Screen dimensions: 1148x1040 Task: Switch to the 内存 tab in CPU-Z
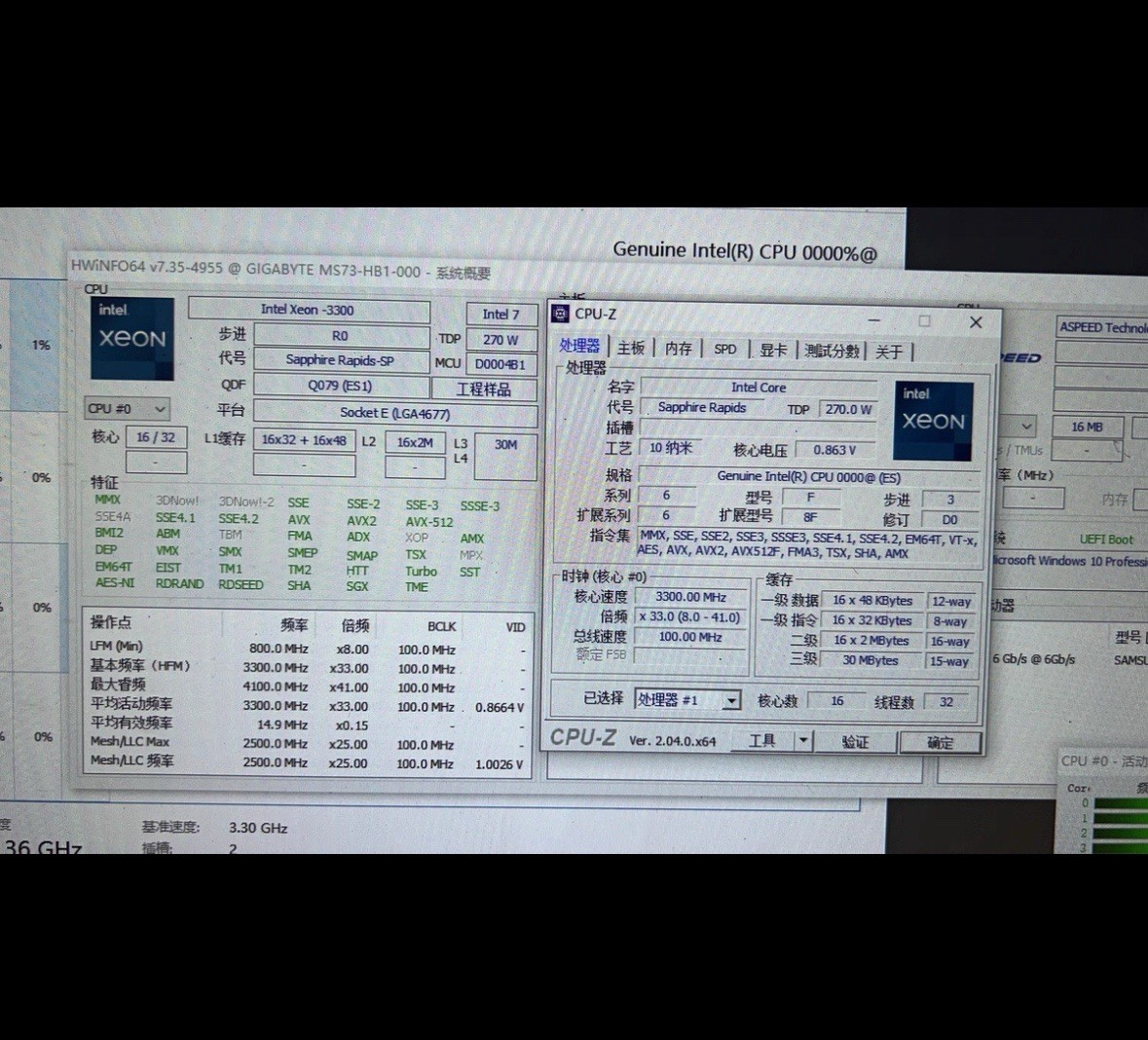(678, 350)
